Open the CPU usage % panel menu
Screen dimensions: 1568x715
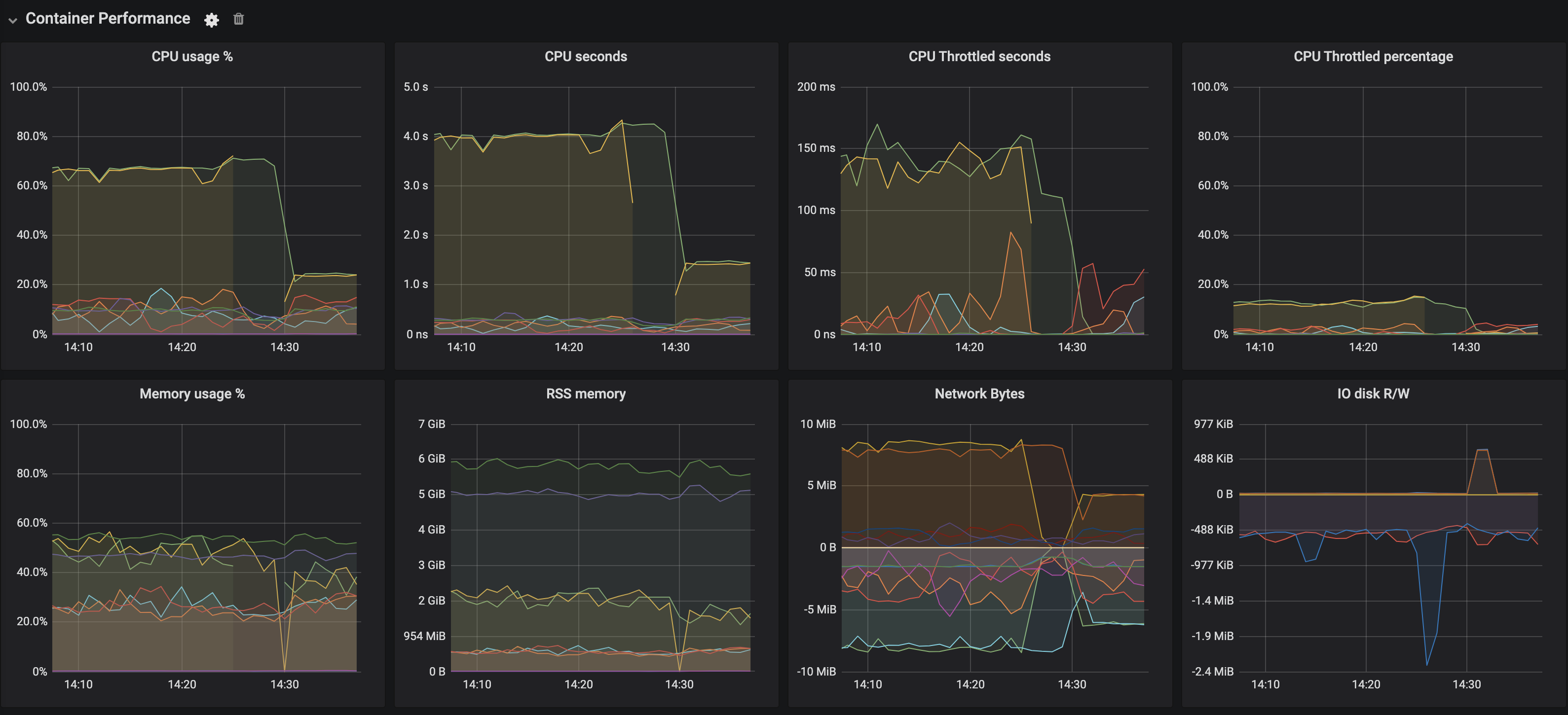pos(192,56)
